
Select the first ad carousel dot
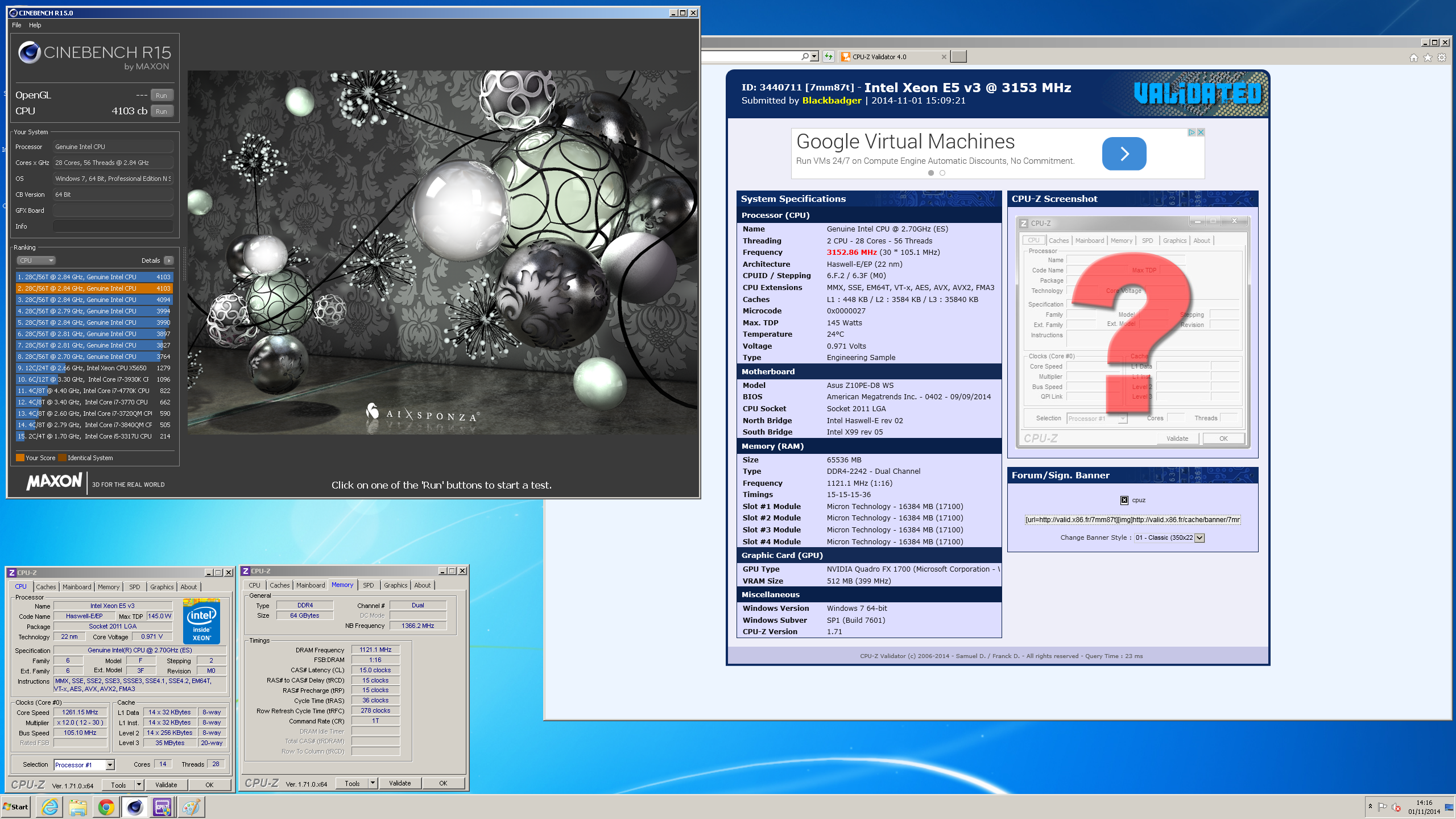point(931,173)
